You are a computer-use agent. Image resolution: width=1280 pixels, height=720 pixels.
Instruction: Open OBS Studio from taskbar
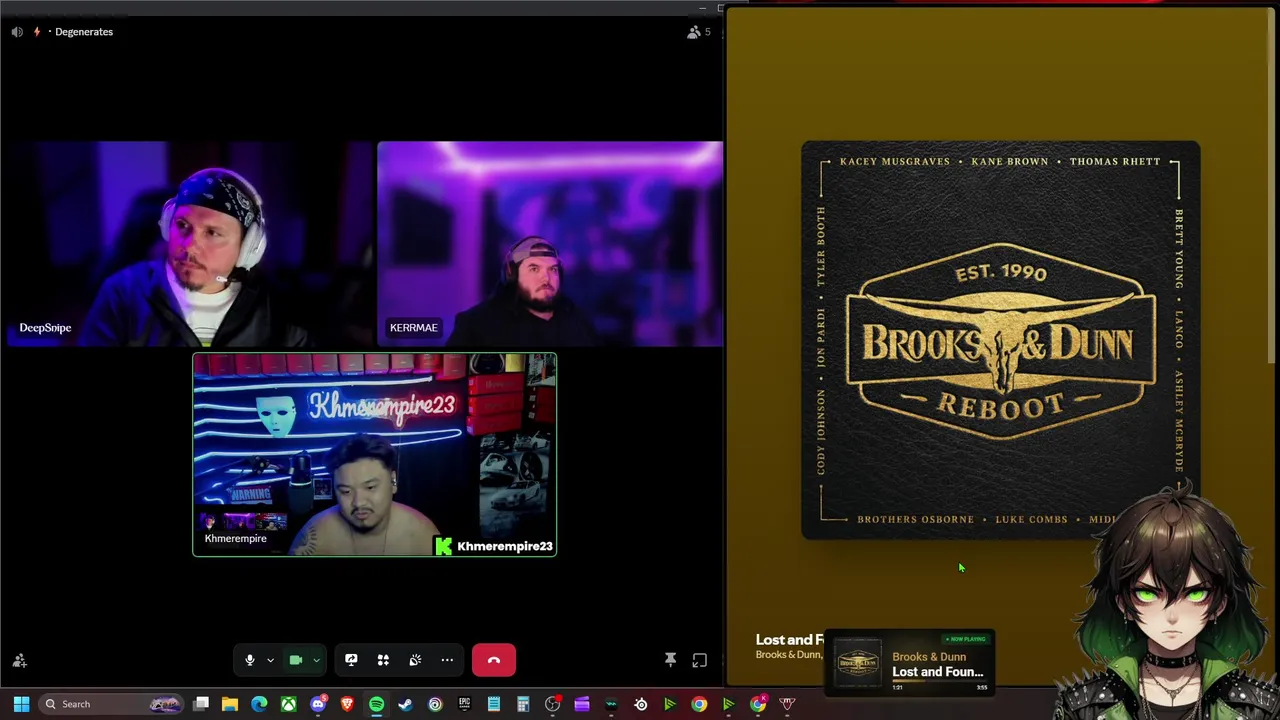tap(552, 704)
